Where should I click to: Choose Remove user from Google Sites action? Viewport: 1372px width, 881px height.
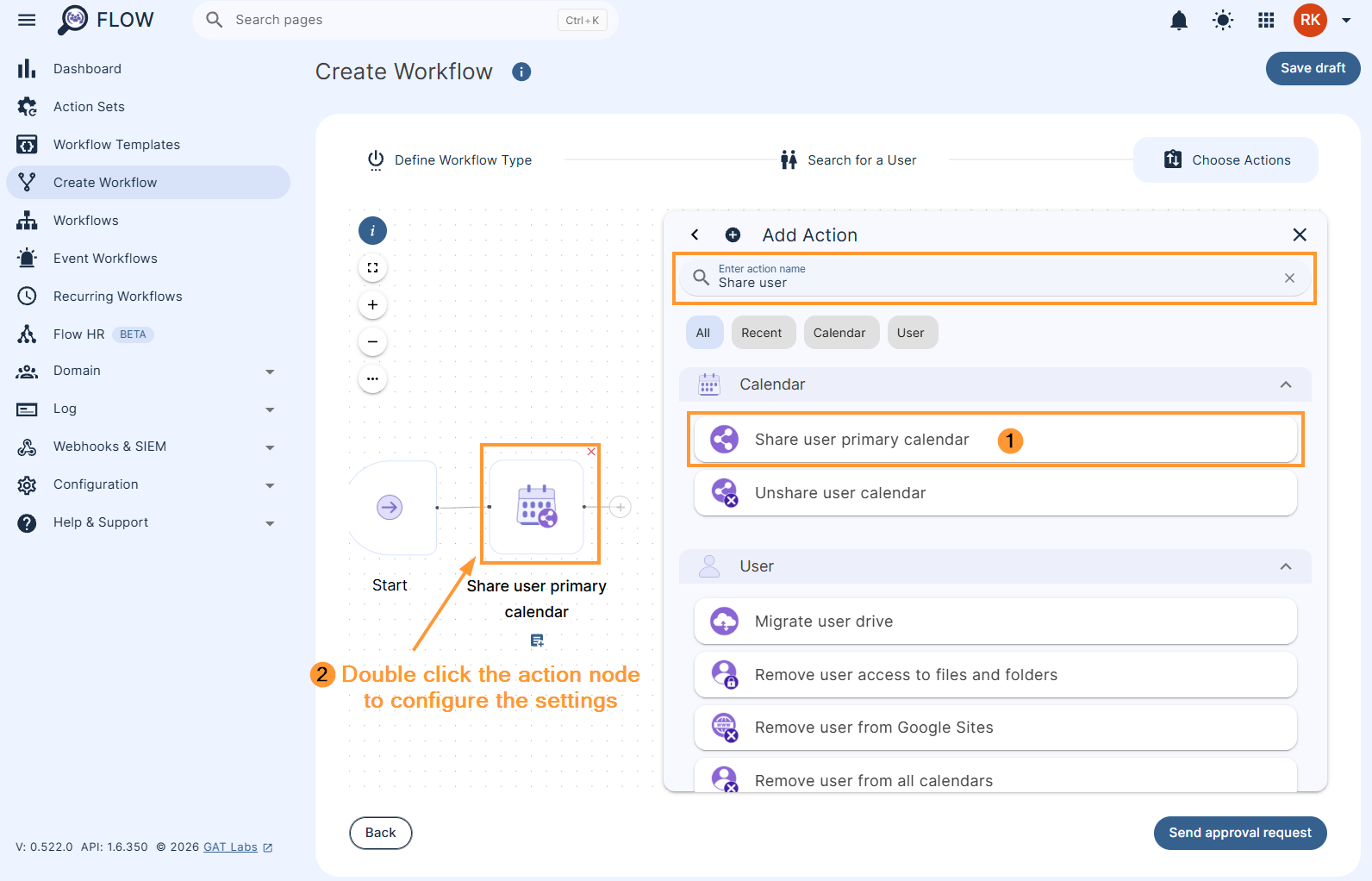coord(995,728)
